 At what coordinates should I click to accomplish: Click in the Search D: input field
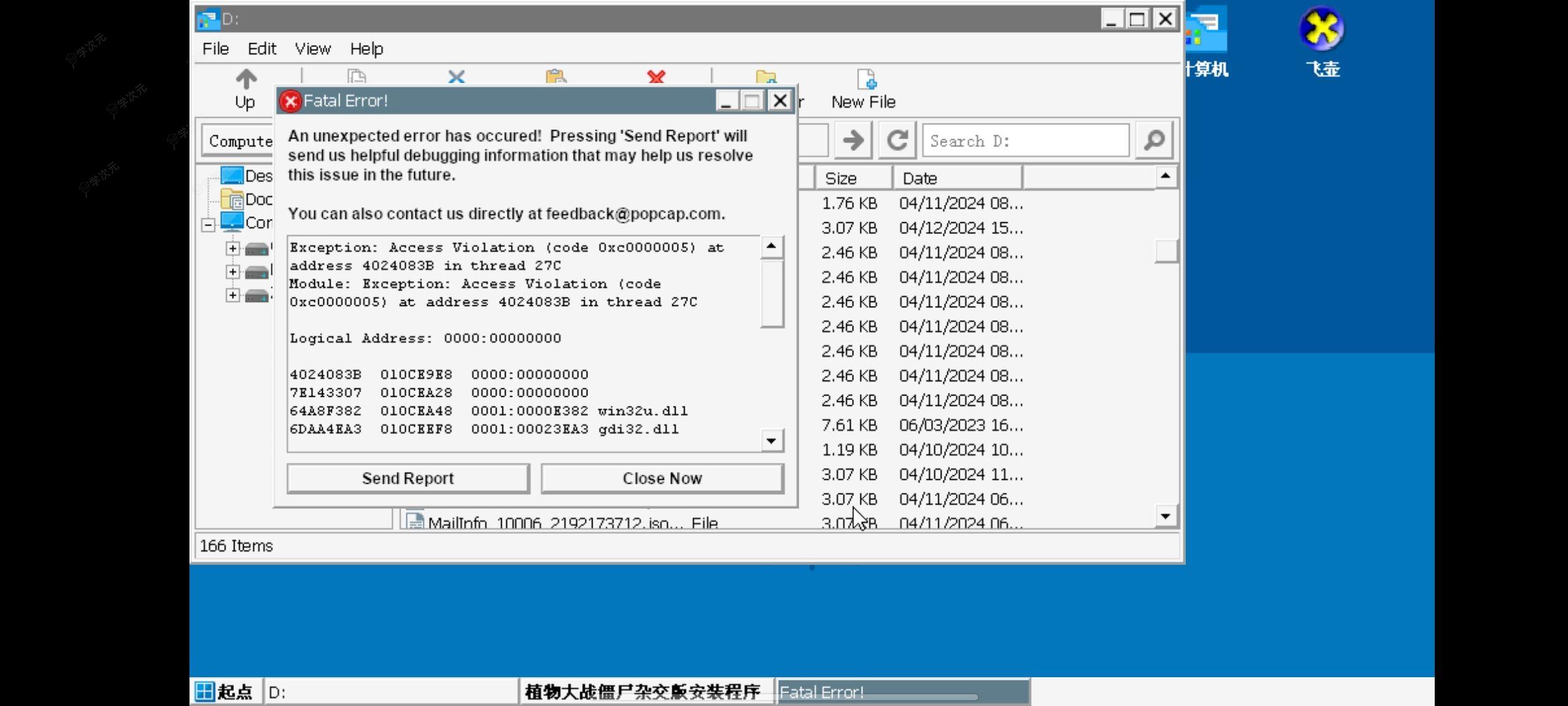(1024, 141)
